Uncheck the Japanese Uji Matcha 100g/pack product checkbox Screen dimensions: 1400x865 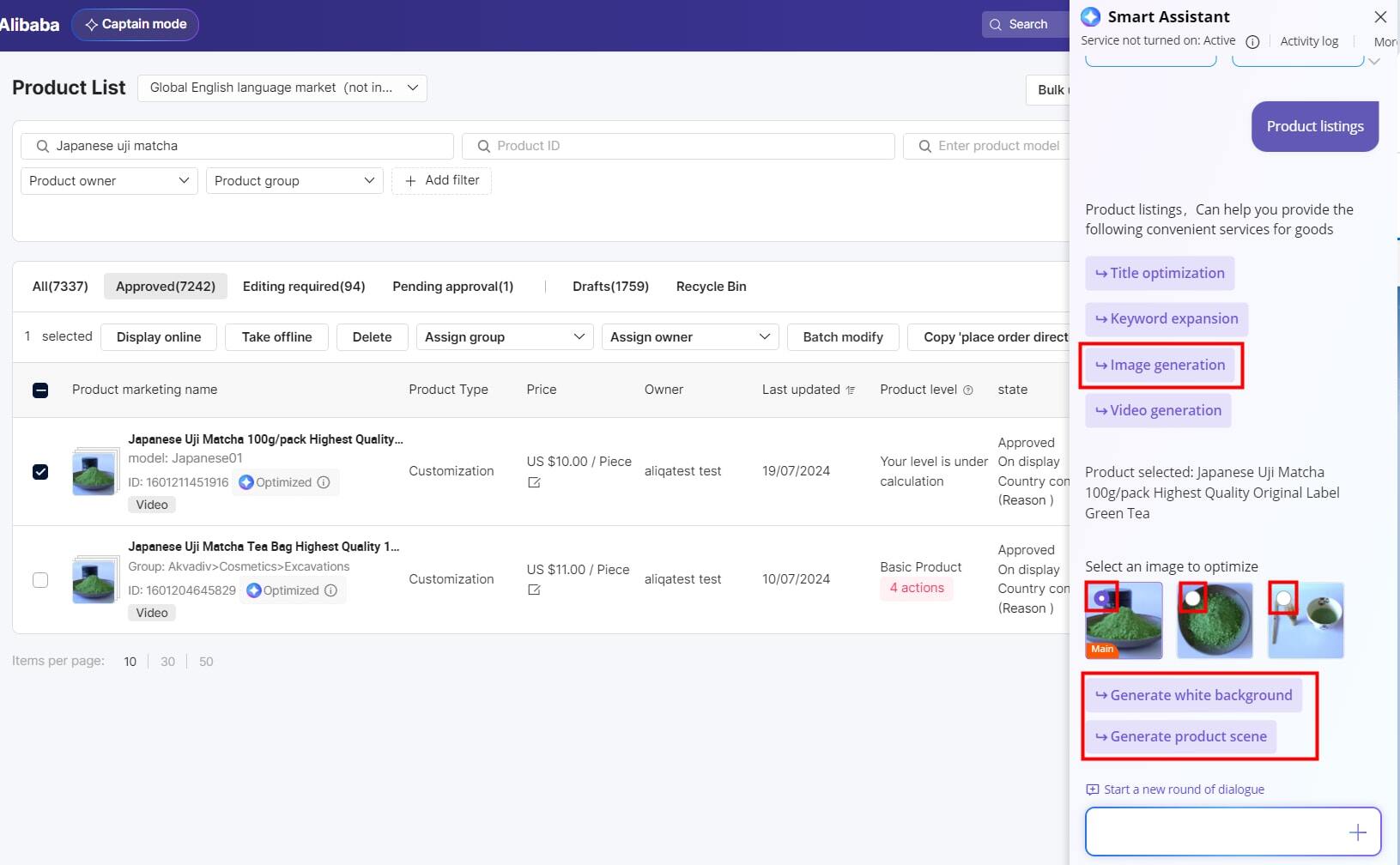pos(40,472)
